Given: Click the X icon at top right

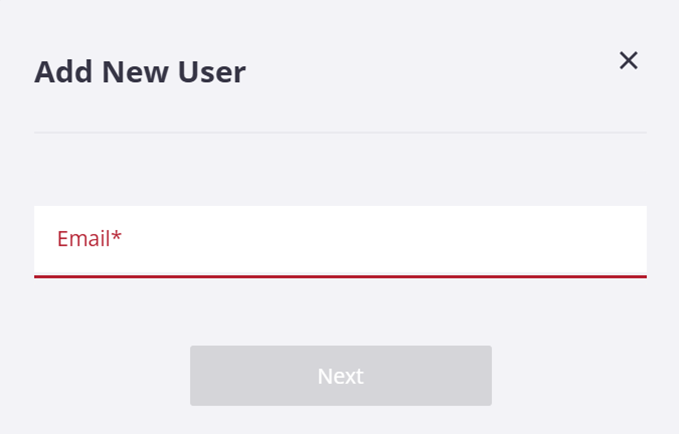Looking at the screenshot, I should click(628, 61).
